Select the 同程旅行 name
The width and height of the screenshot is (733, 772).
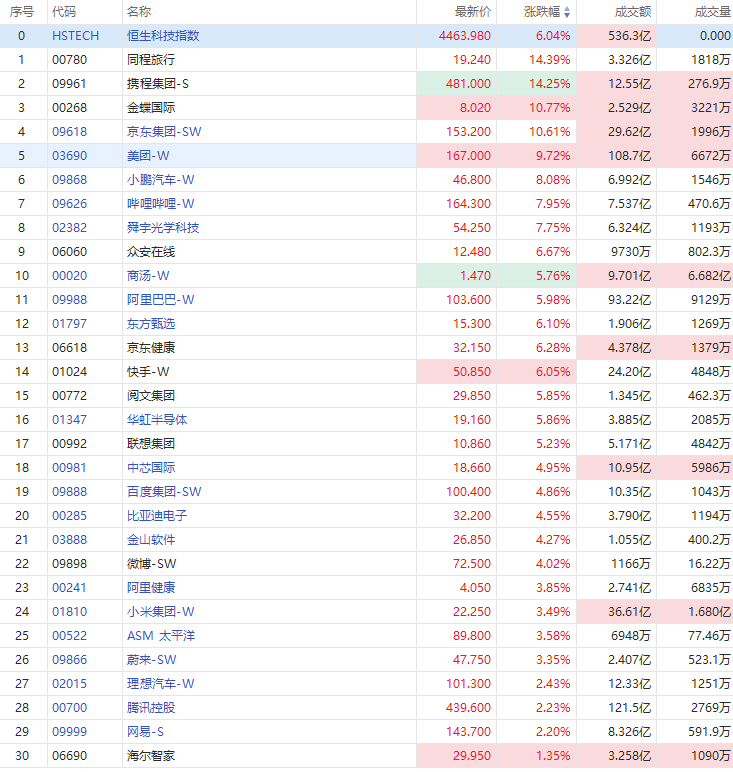coord(151,60)
